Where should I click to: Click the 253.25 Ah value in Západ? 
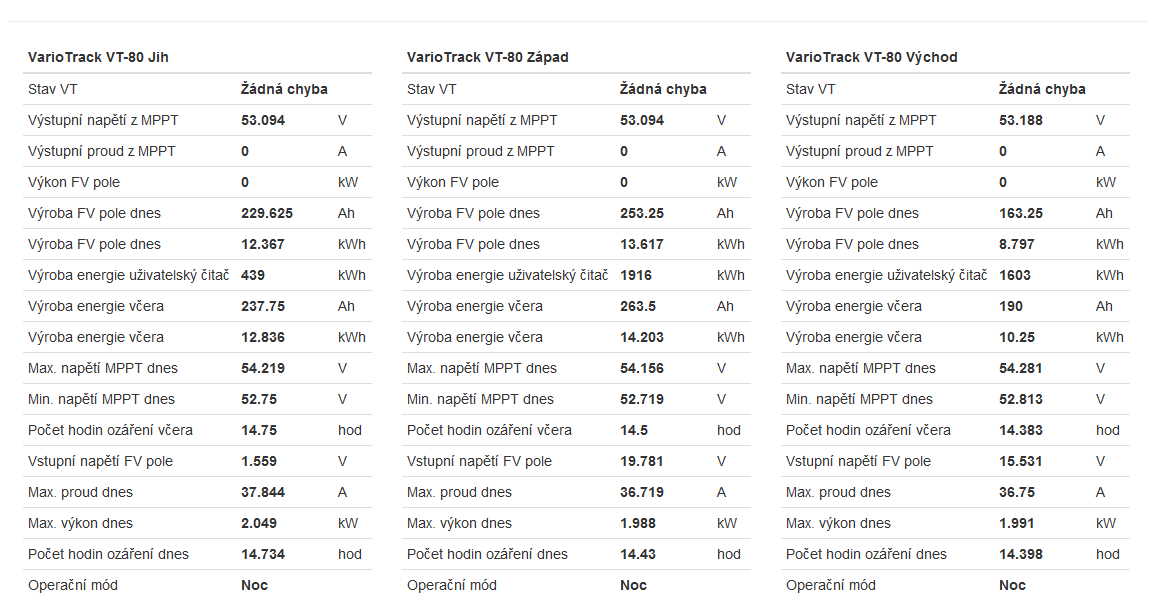642,213
